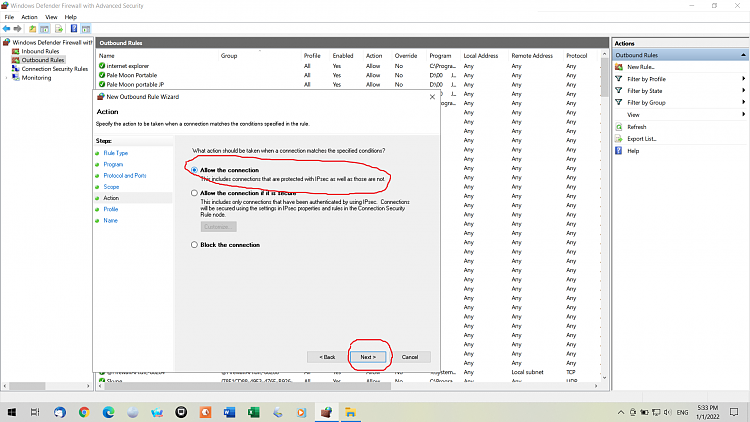Click green check icon of Pale Moon Portable
Screen dimensions: 750x422
(x=102, y=75)
